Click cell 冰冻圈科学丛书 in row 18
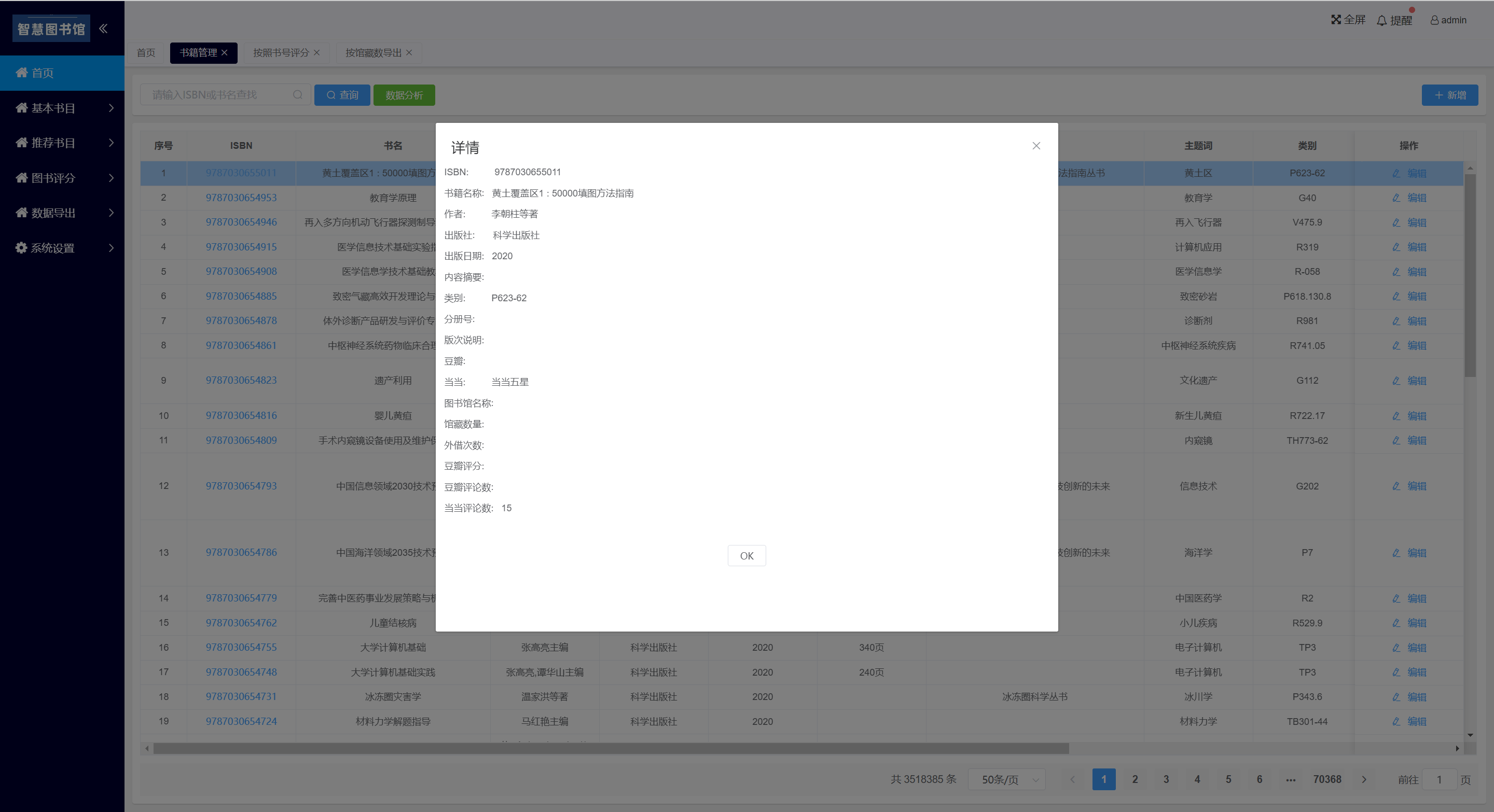This screenshot has height=812, width=1494. click(1035, 697)
